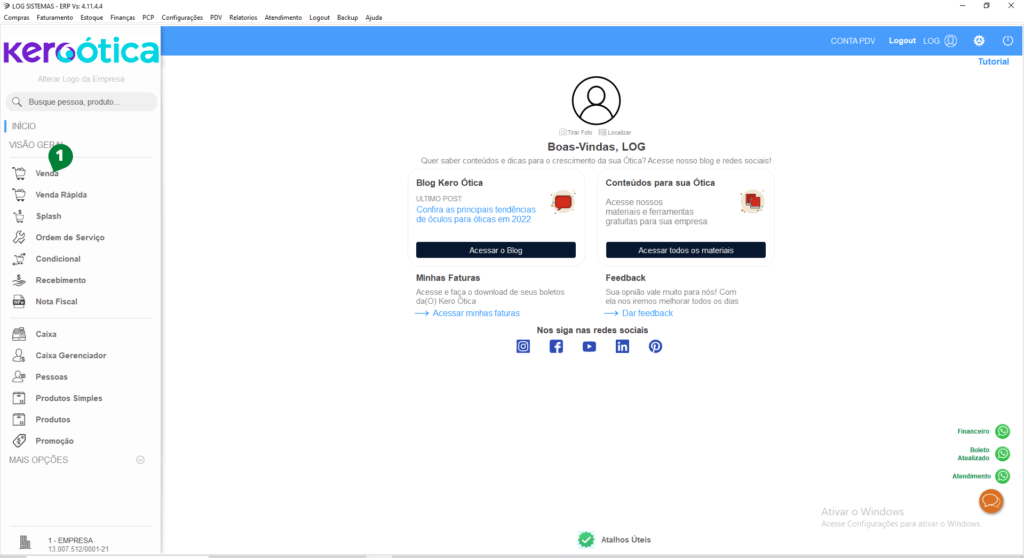Follow the Dar feedback link

coord(647,313)
